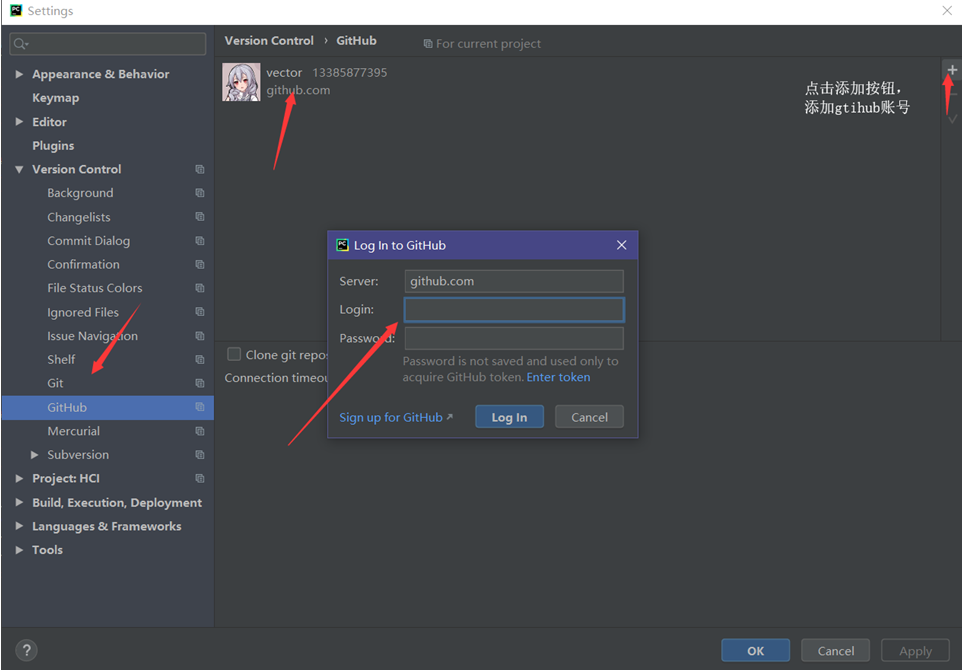Open help with the question mark icon
Image resolution: width=962 pixels, height=670 pixels.
pos(26,650)
